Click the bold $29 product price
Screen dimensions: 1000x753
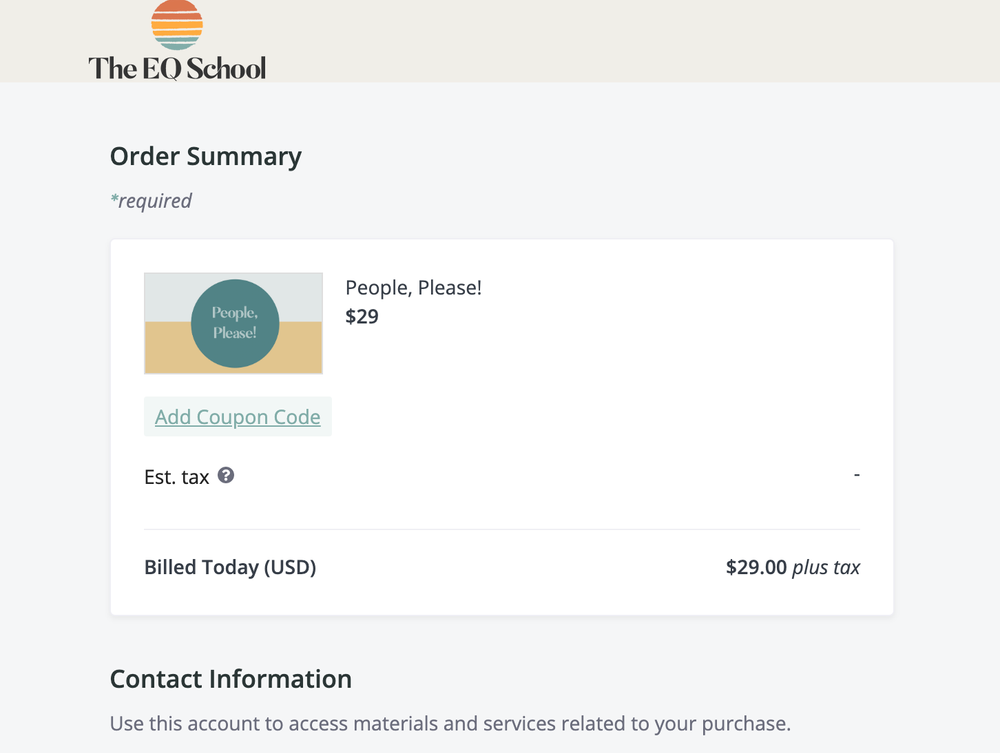(362, 317)
